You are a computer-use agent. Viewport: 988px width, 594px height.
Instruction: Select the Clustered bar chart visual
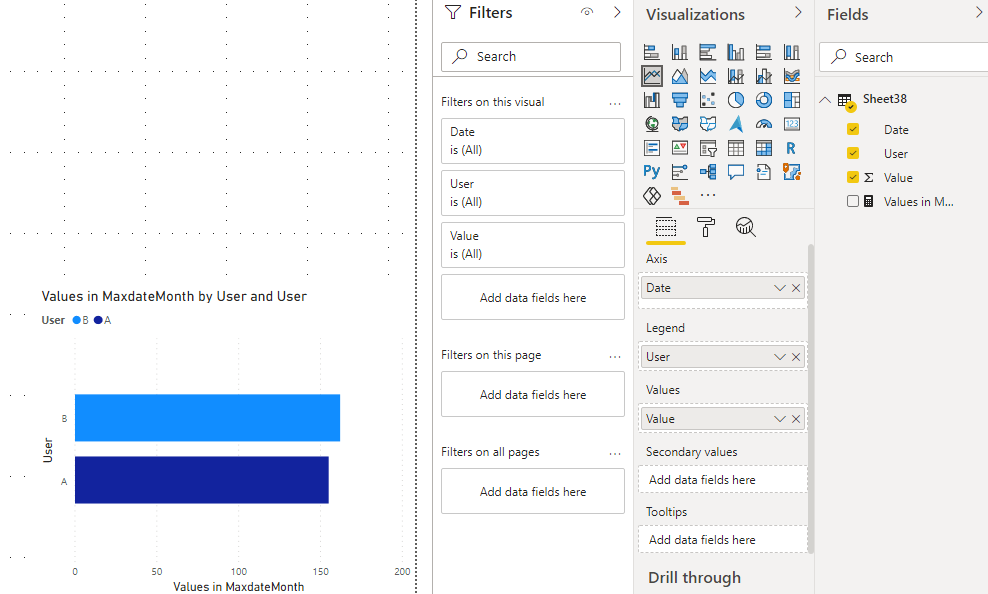(x=708, y=52)
